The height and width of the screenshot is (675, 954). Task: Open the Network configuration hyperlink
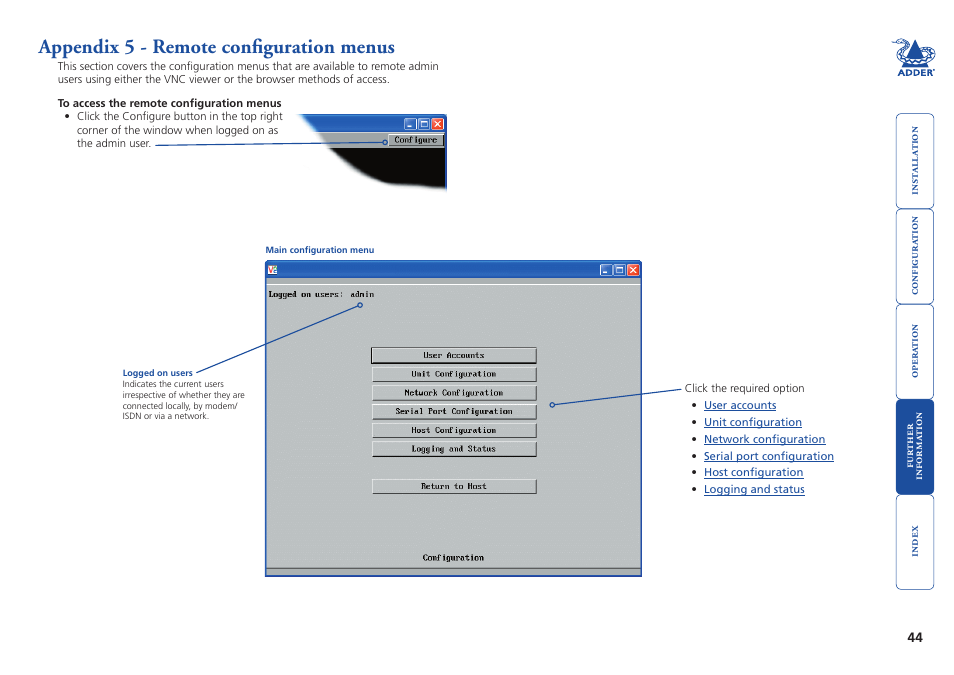(764, 439)
